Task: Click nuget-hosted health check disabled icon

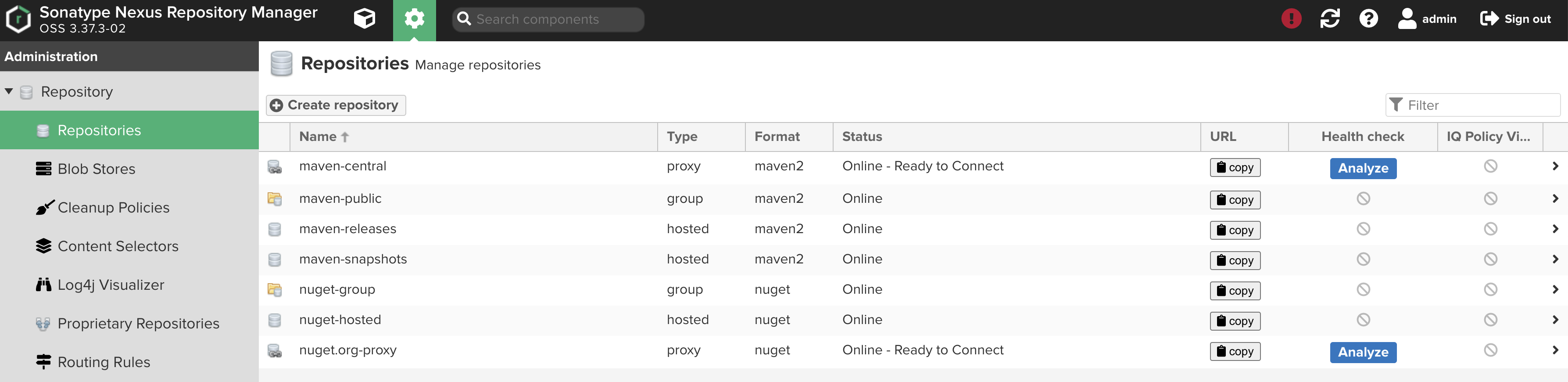Action: (x=1363, y=320)
